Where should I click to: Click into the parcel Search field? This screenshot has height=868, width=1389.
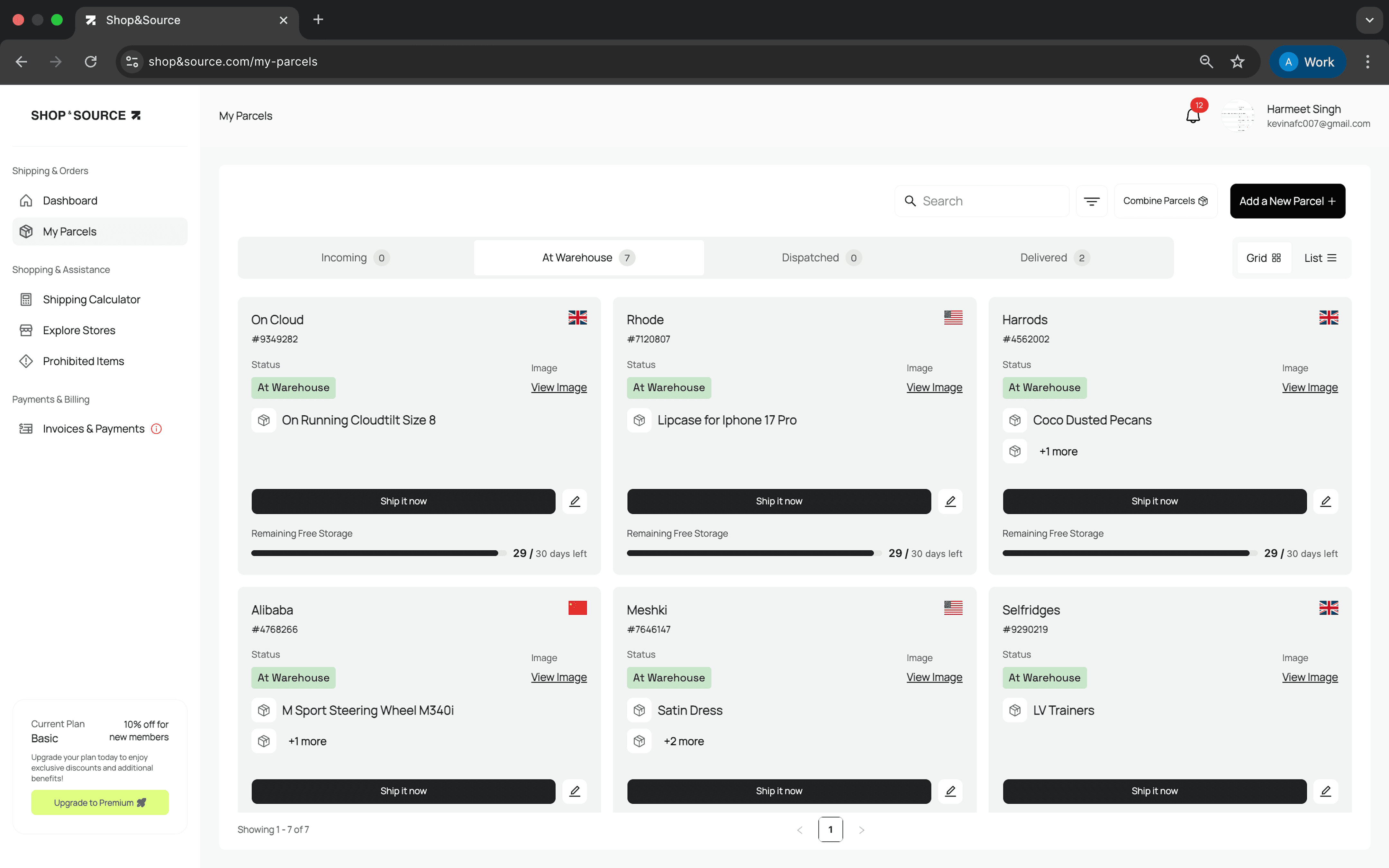(990, 201)
